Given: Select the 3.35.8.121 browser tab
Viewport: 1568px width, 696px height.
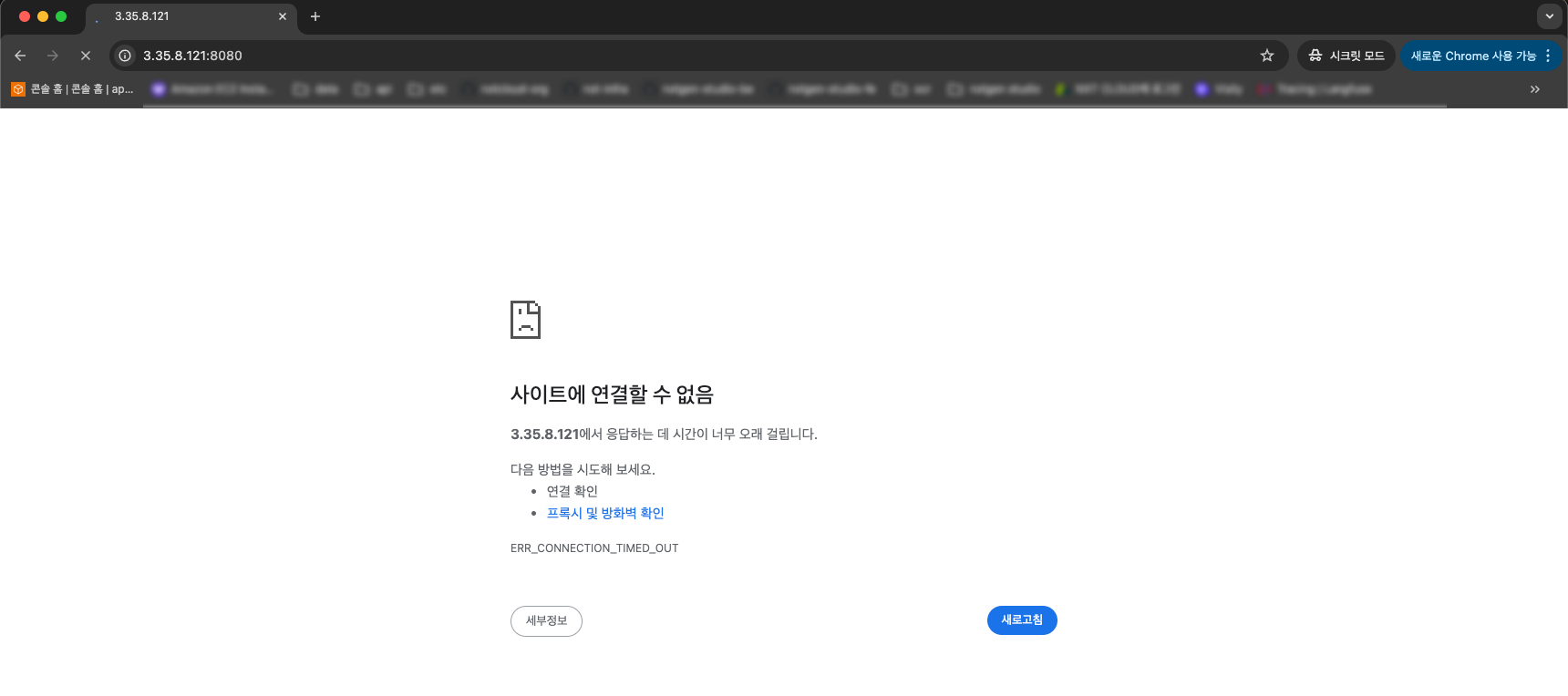Looking at the screenshot, I should point(191,16).
